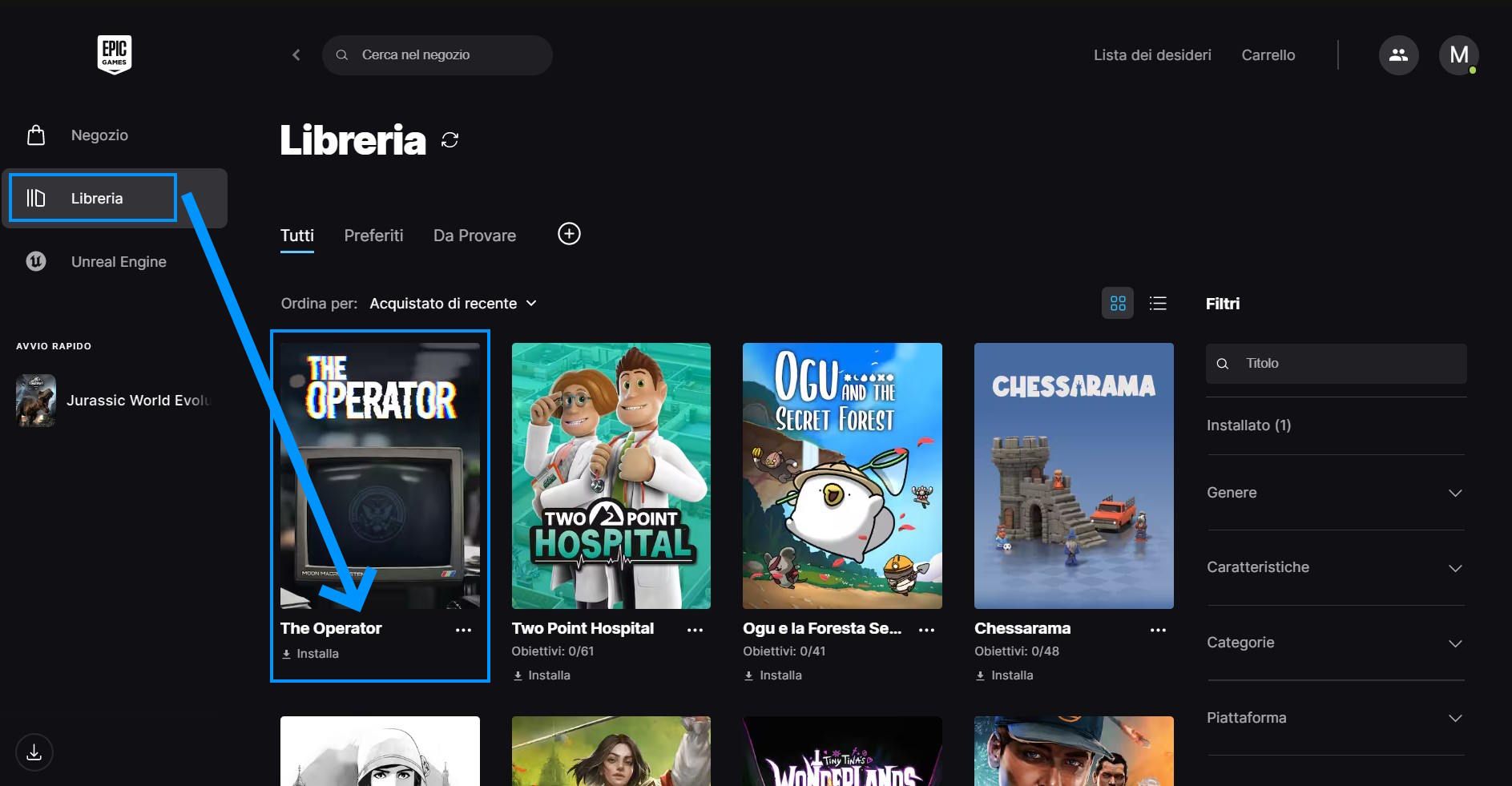Click the Unreal Engine logo icon
The height and width of the screenshot is (786, 1512).
[x=36, y=261]
